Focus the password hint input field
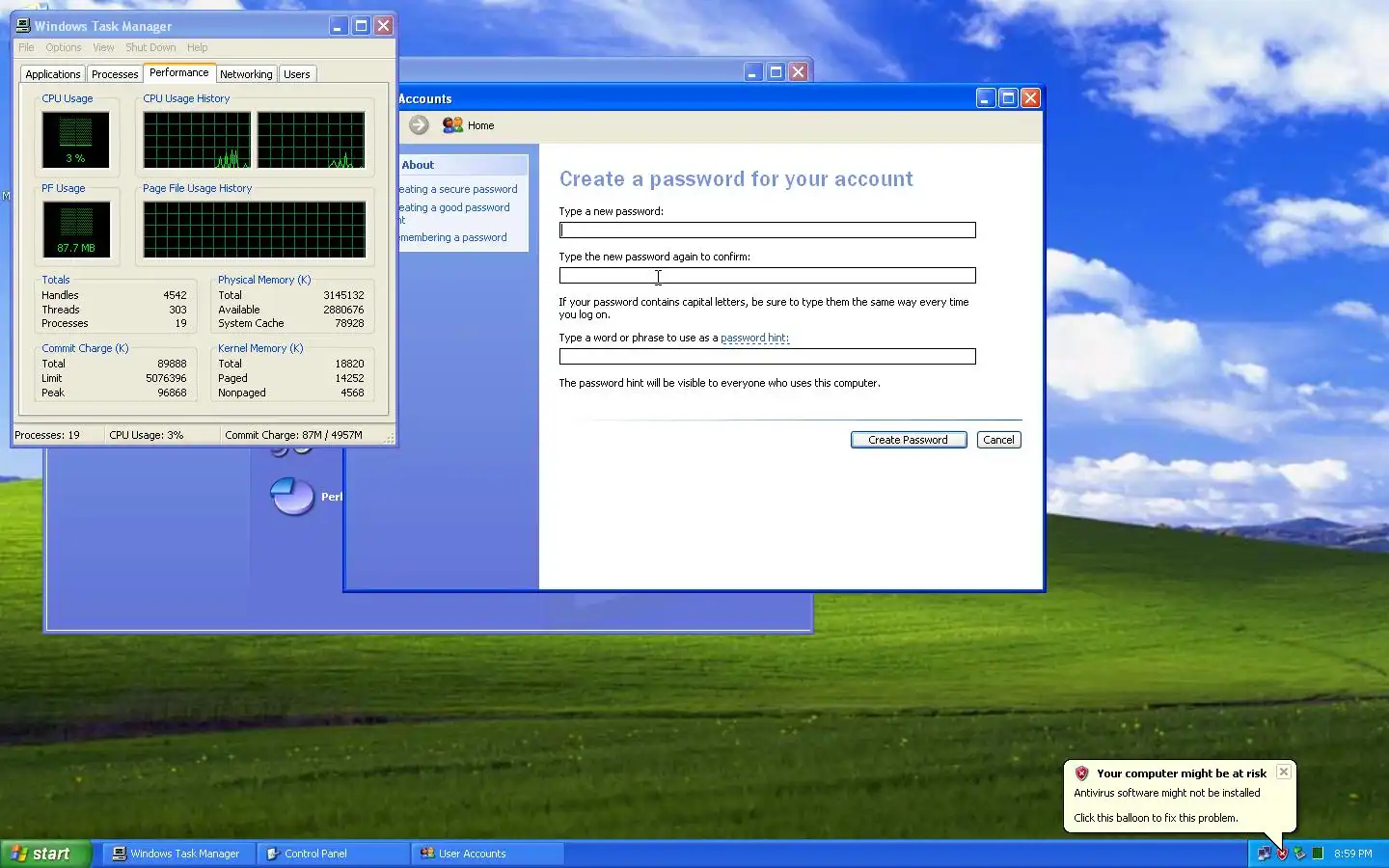The height and width of the screenshot is (868, 1389). coord(767,356)
